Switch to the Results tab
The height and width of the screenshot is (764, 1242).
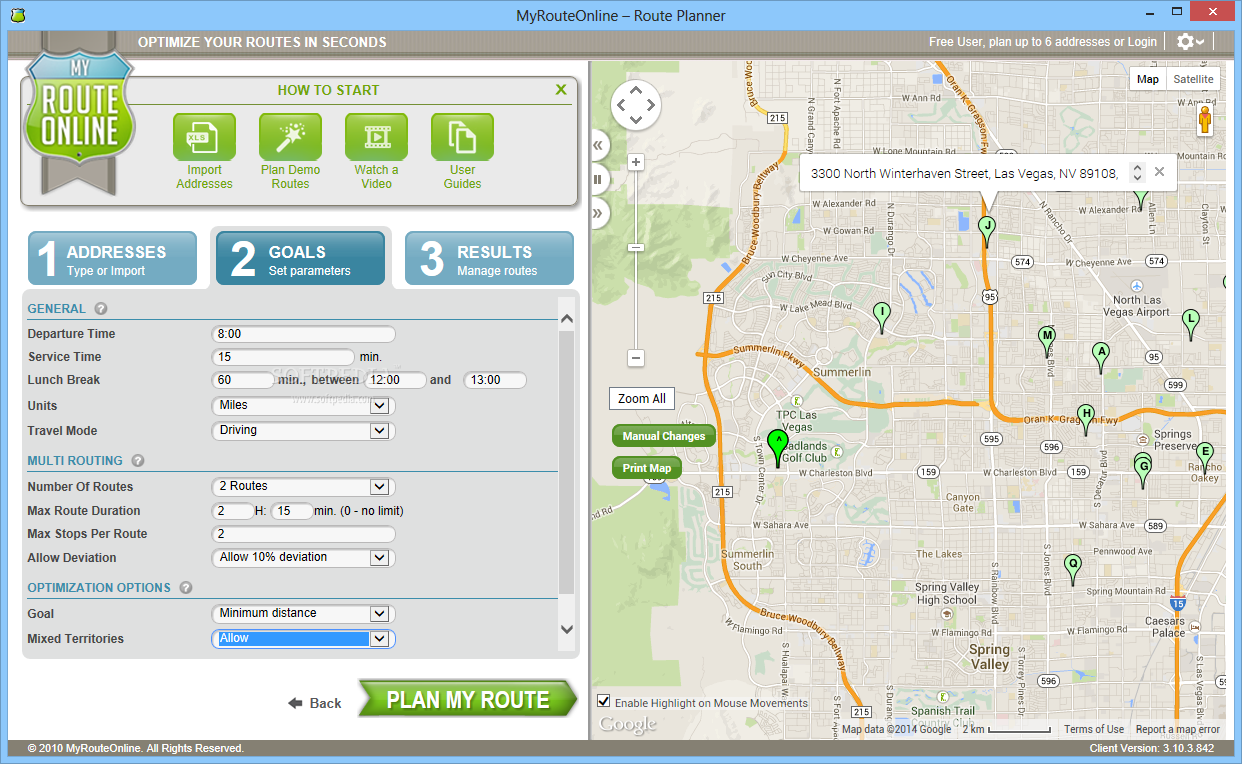[x=490, y=259]
